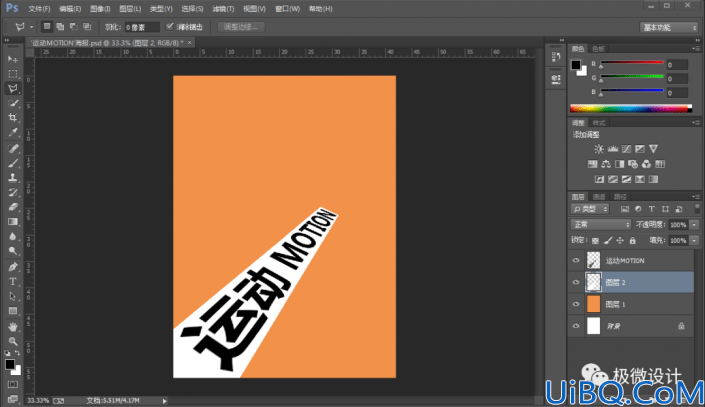Click Subtract from selection mode button

tap(73, 27)
